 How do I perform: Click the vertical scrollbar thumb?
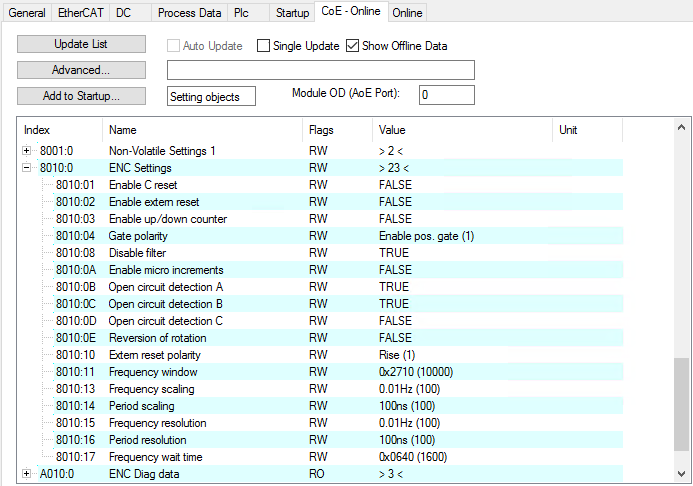click(x=681, y=404)
